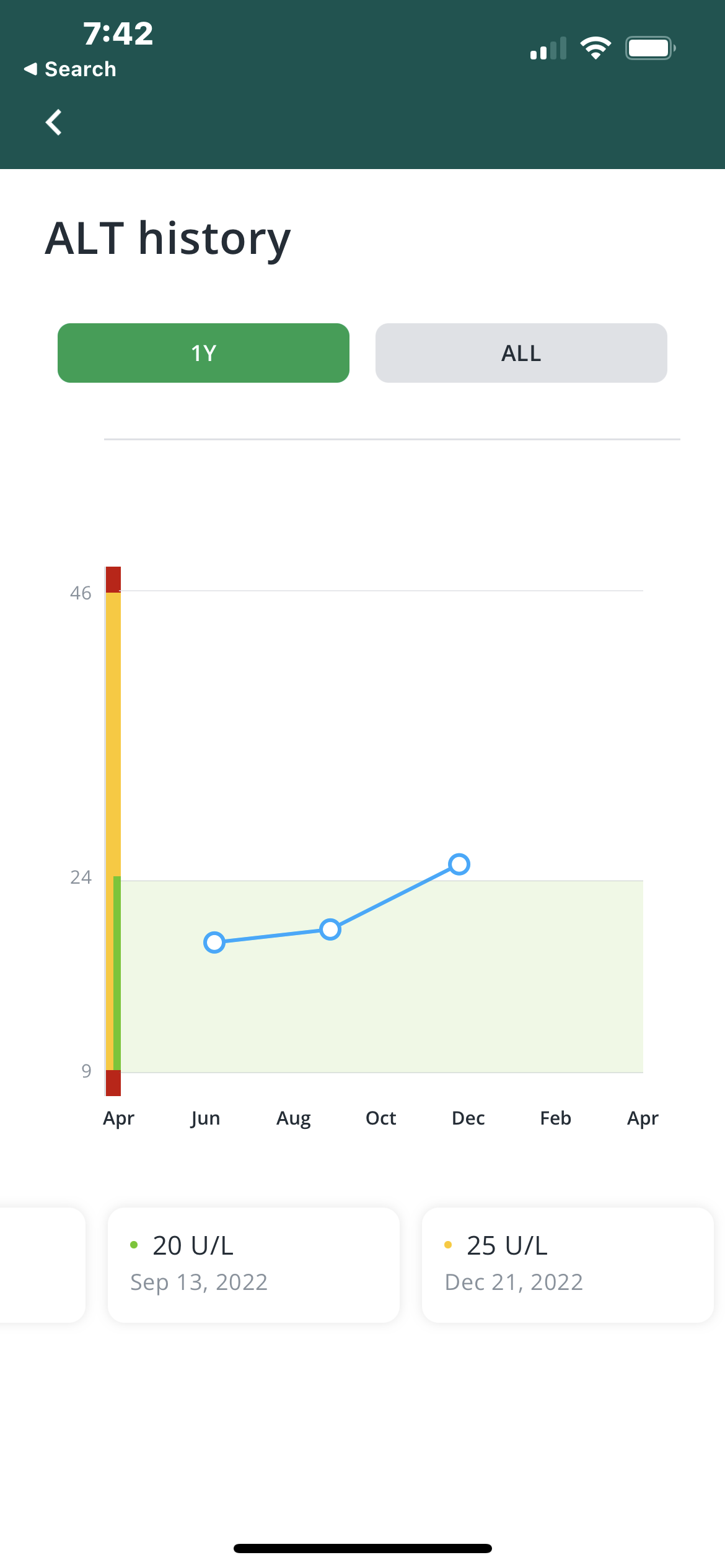Tap the battery indicator icon
Viewport: 725px width, 1568px height.
[x=650, y=48]
